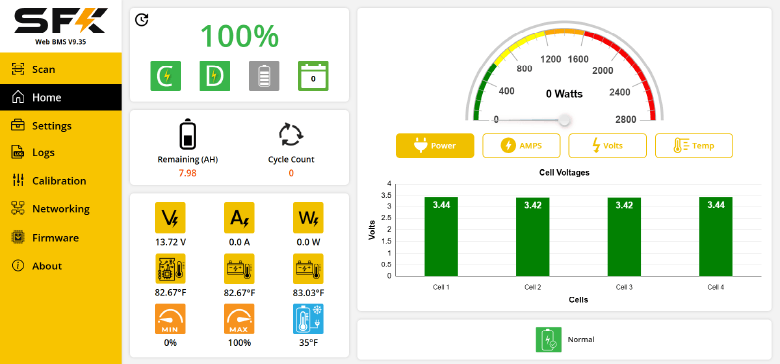Image resolution: width=780 pixels, height=364 pixels.
Task: Click the 0.0 W power reading
Action: click(308, 242)
